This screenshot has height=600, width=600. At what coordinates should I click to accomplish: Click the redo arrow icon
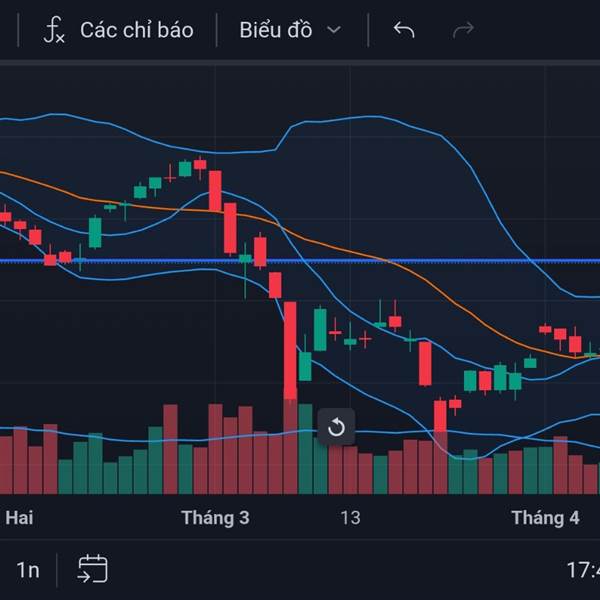pyautogui.click(x=463, y=30)
